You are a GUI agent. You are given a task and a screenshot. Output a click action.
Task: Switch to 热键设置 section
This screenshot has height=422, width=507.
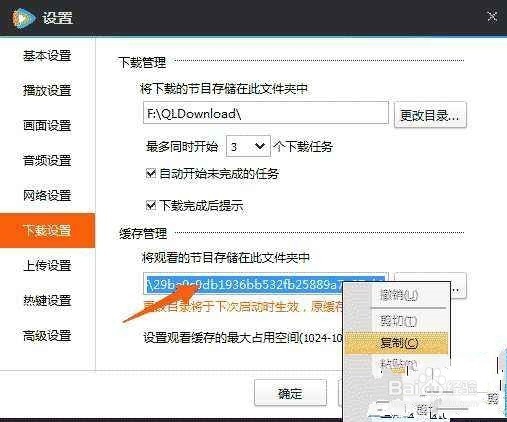click(x=47, y=300)
